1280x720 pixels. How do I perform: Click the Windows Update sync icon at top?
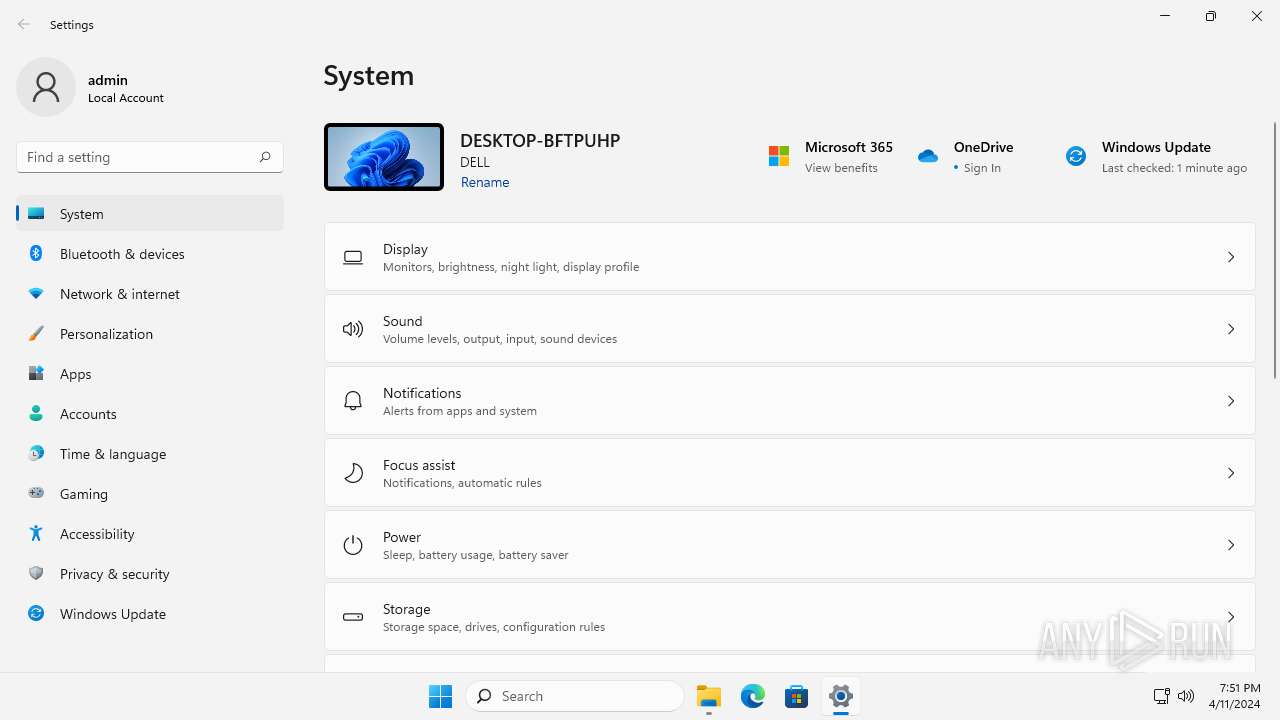[x=1076, y=156]
